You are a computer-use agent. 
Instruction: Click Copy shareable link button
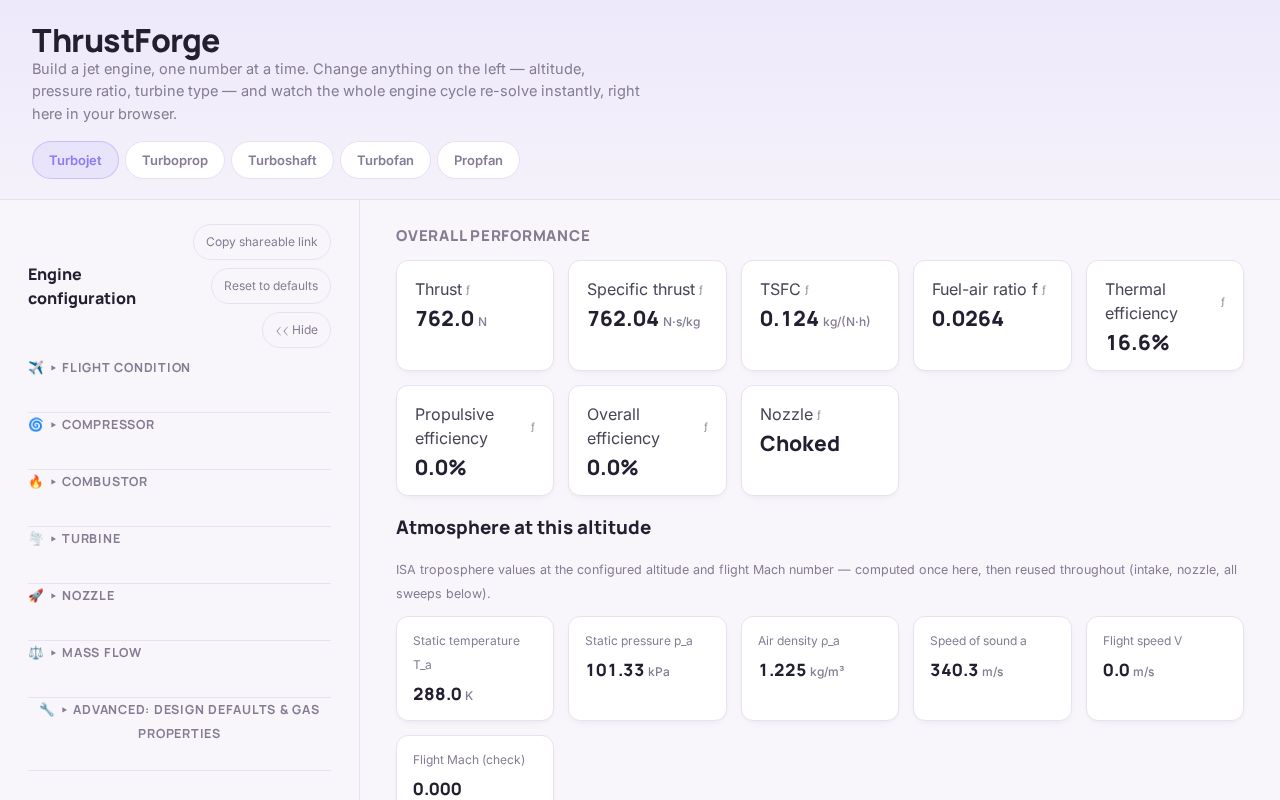point(262,242)
